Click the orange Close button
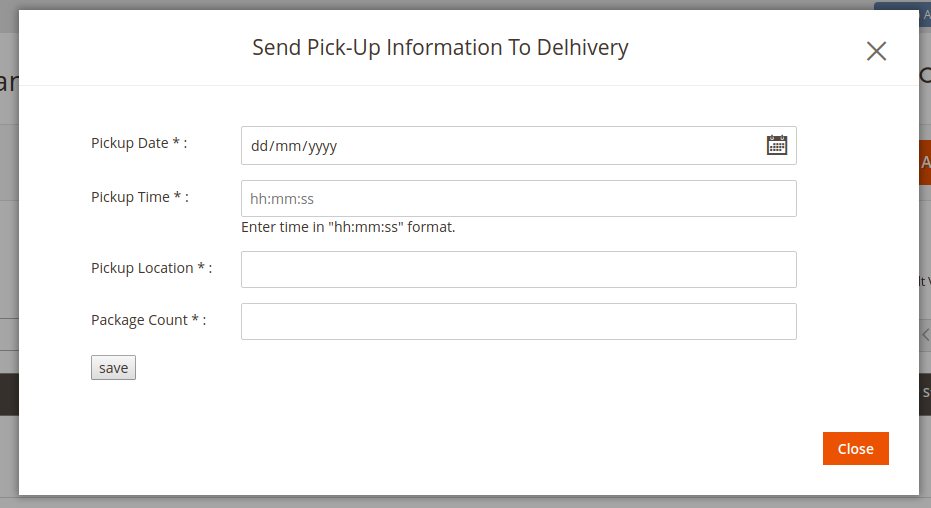931x508 pixels. click(856, 449)
